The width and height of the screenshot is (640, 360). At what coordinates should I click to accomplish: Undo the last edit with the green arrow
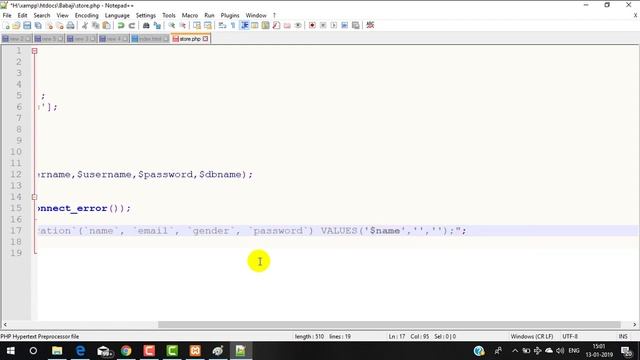point(121,25)
